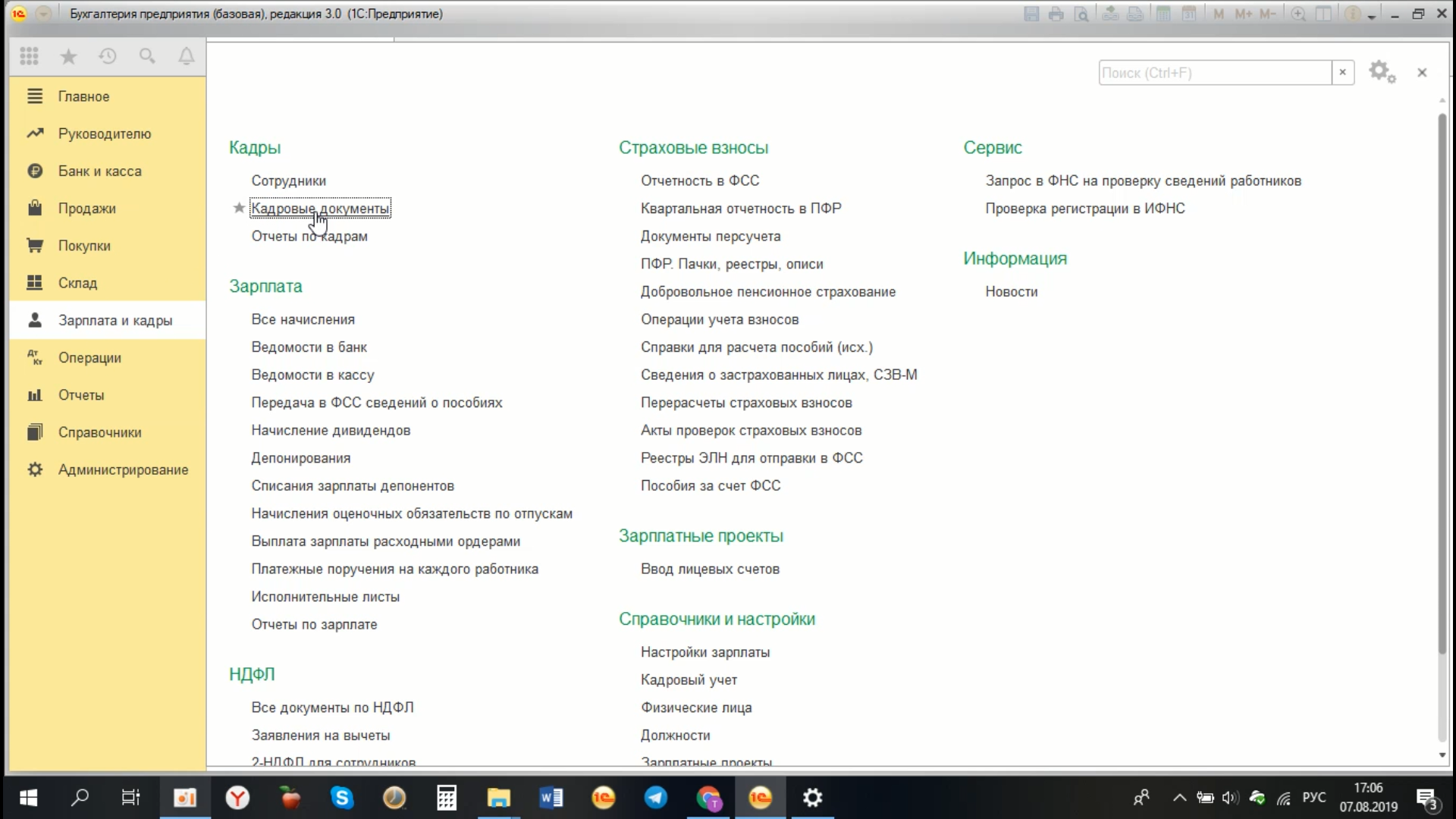Open the Администрирование section
Image resolution: width=1456 pixels, height=819 pixels.
coord(123,469)
